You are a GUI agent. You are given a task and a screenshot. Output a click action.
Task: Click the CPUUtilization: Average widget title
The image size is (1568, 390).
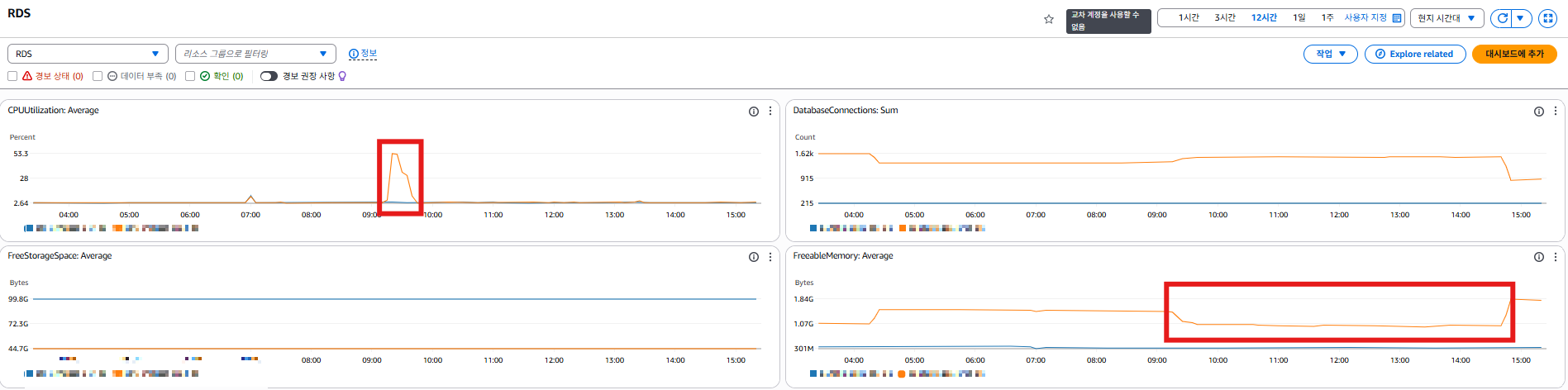pos(54,111)
